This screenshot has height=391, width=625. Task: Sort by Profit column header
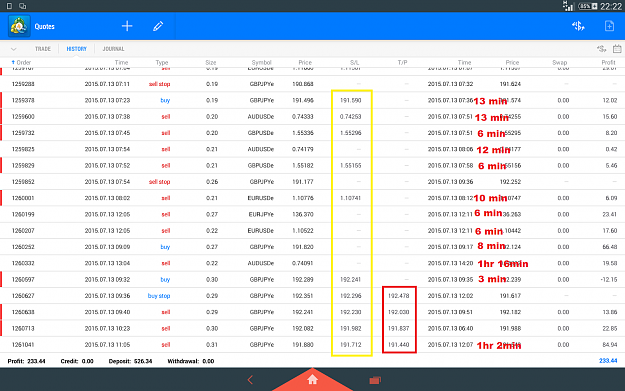pyautogui.click(x=608, y=62)
